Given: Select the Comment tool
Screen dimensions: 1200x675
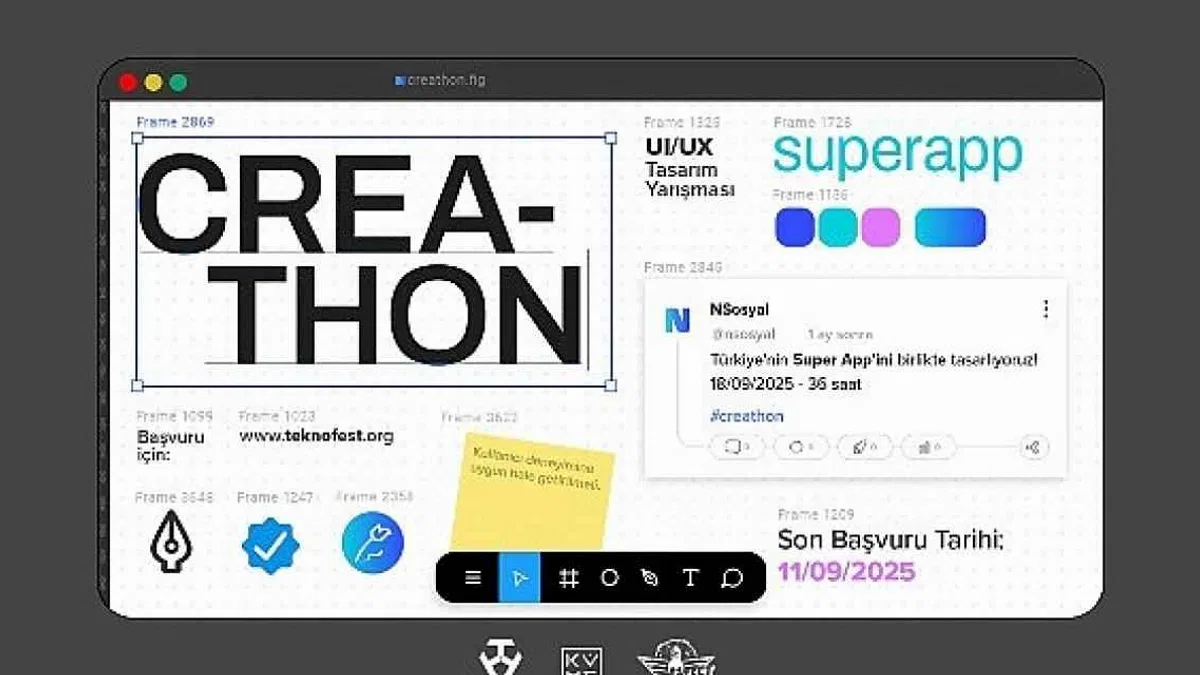Looking at the screenshot, I should point(732,578).
